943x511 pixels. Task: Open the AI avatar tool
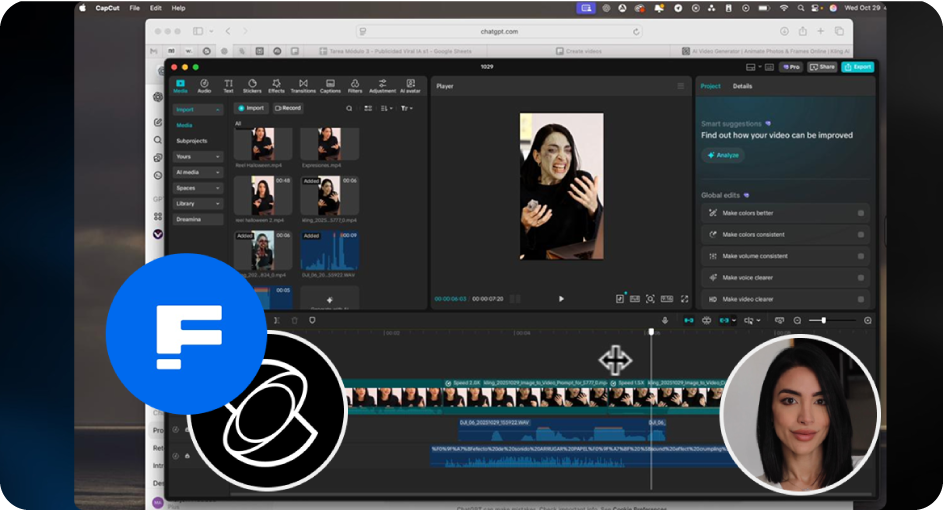pos(410,86)
